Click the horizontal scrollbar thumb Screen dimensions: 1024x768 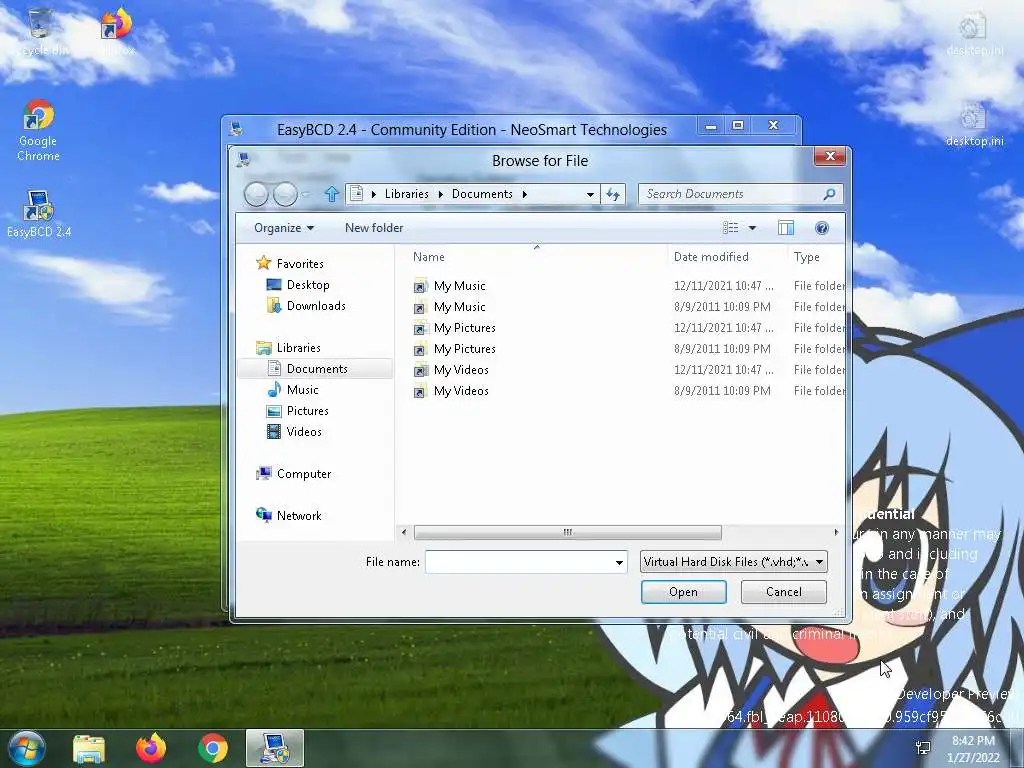[x=568, y=532]
